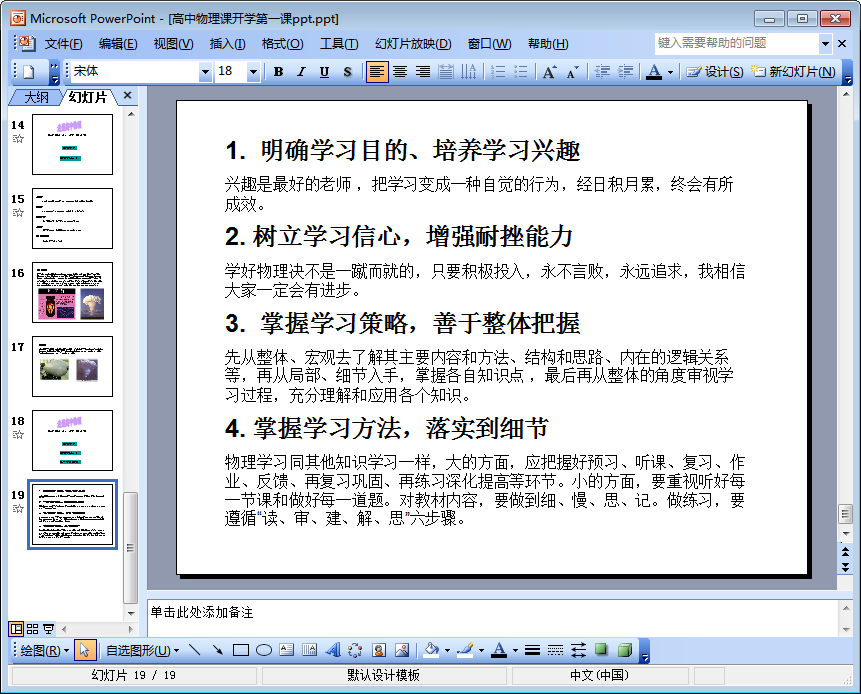Select the Rectangle shape tool
The height and width of the screenshot is (694, 861).
(x=241, y=651)
